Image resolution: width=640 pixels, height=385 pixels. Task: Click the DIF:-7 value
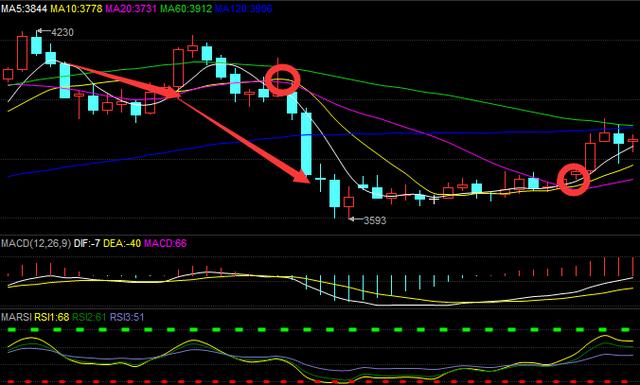pyautogui.click(x=87, y=244)
